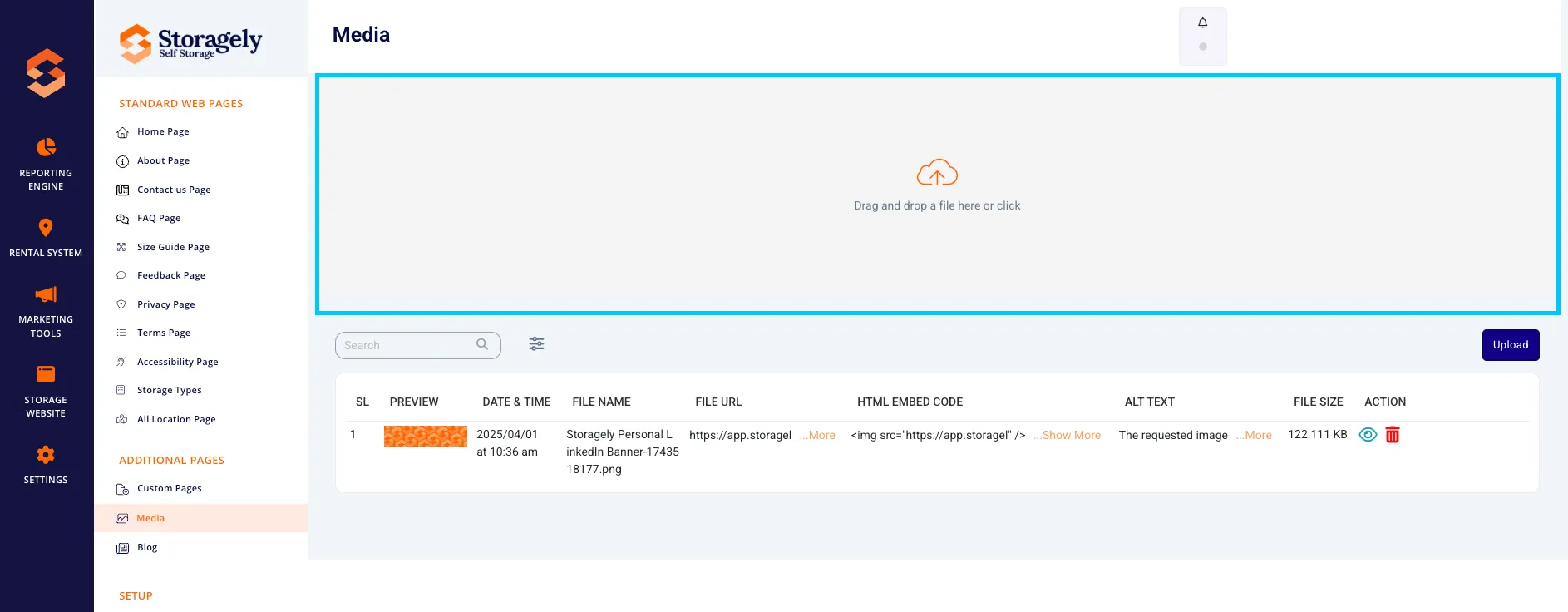Select the Media menu item
Viewport: 1568px width, 612px height.
[x=200, y=518]
